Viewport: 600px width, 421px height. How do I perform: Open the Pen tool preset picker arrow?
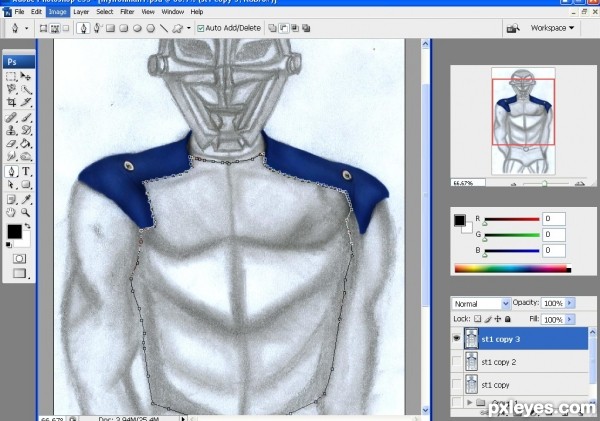point(26,28)
